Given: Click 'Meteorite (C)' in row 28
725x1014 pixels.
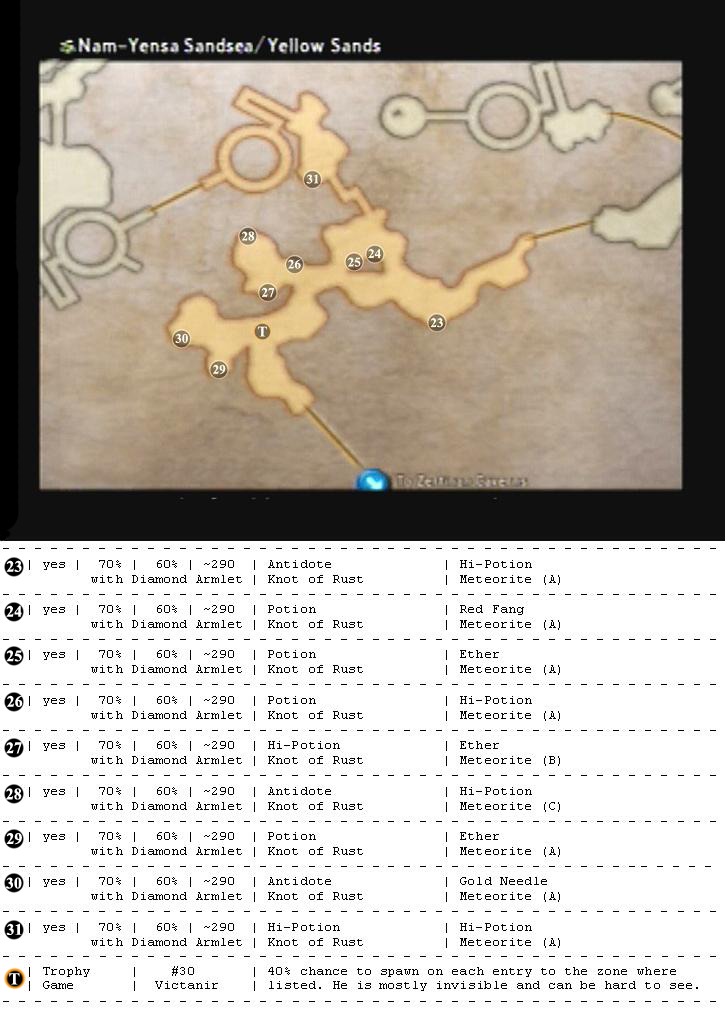Looking at the screenshot, I should 510,806.
